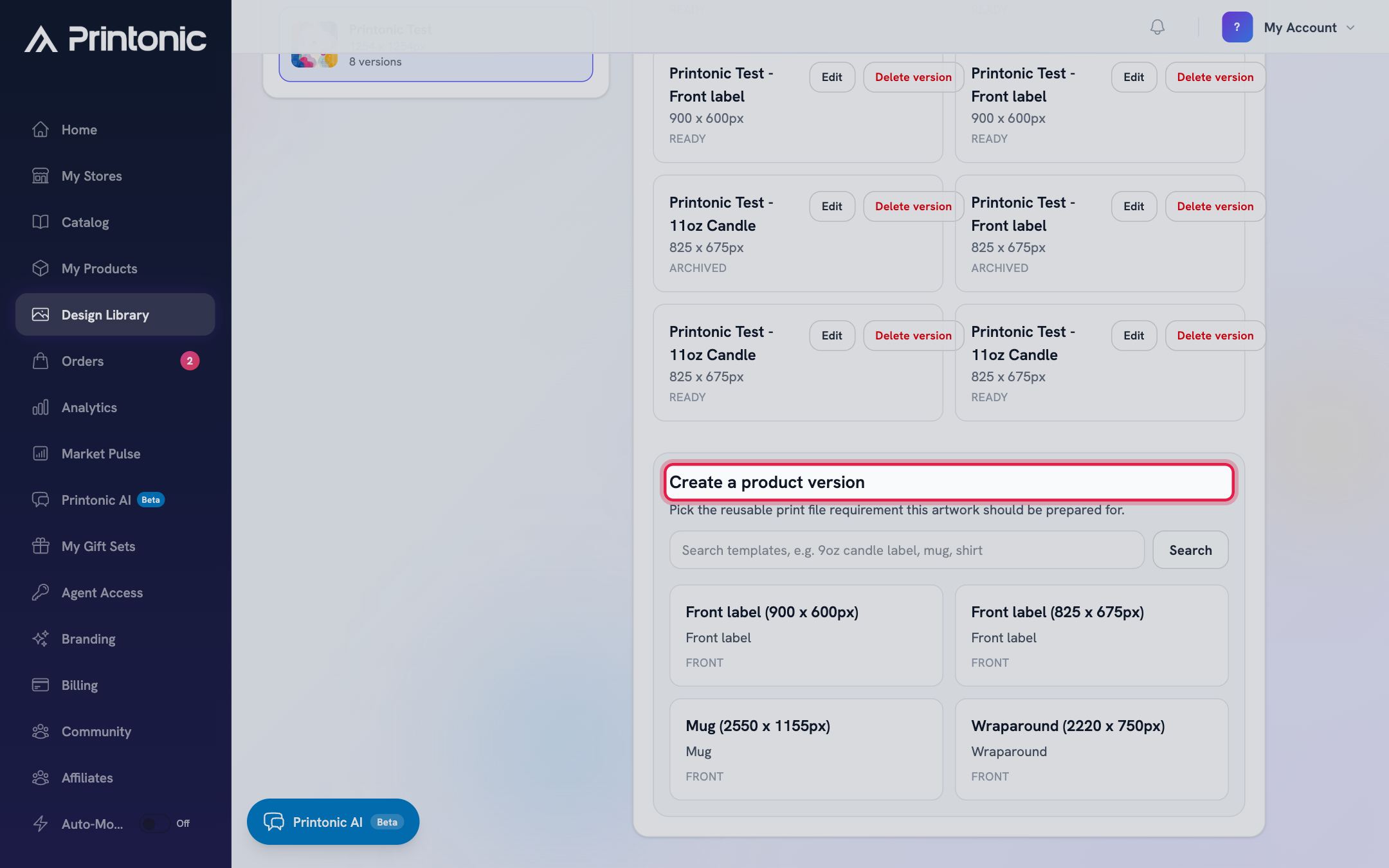Click the Search button for templates
This screenshot has width=1389, height=868.
(1190, 550)
